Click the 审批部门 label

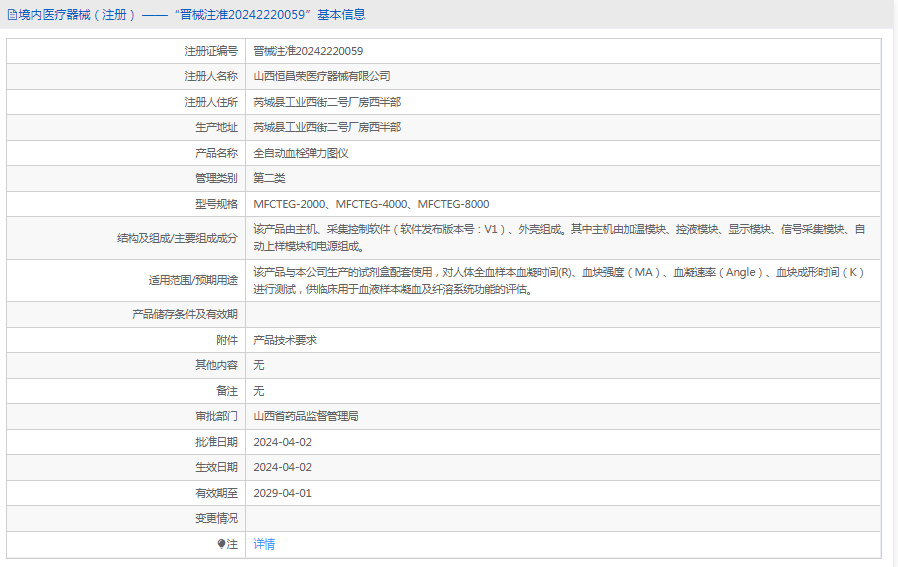point(216,416)
